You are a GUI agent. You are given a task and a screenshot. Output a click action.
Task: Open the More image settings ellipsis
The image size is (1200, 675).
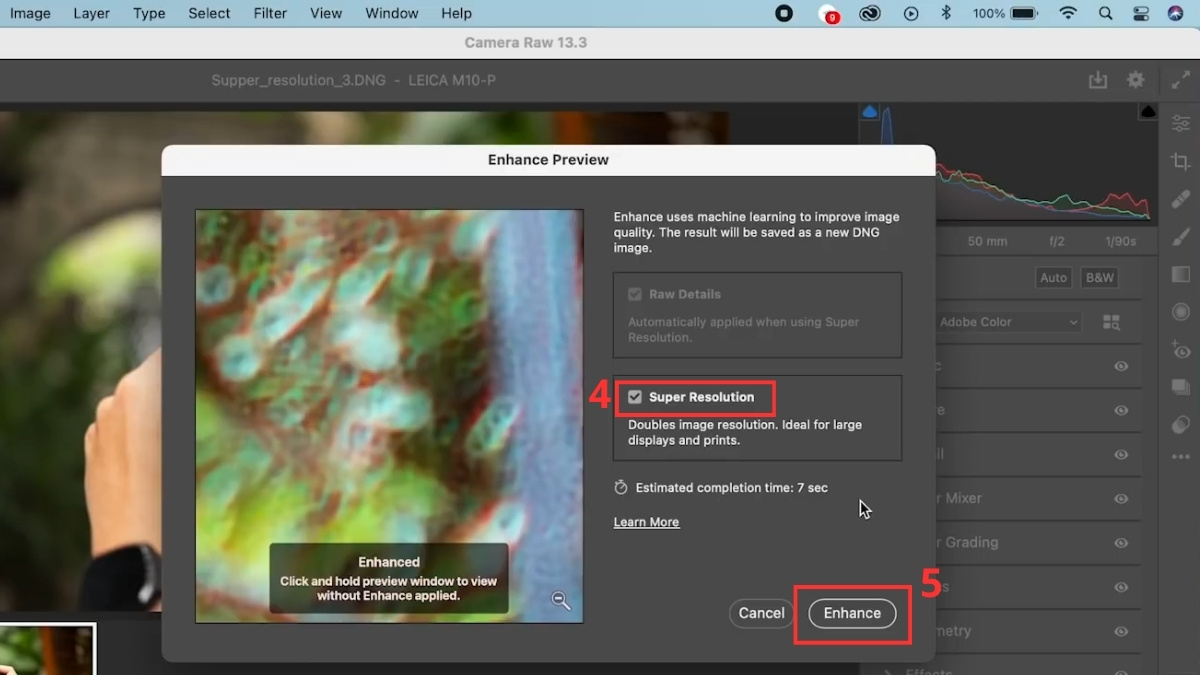1181,457
